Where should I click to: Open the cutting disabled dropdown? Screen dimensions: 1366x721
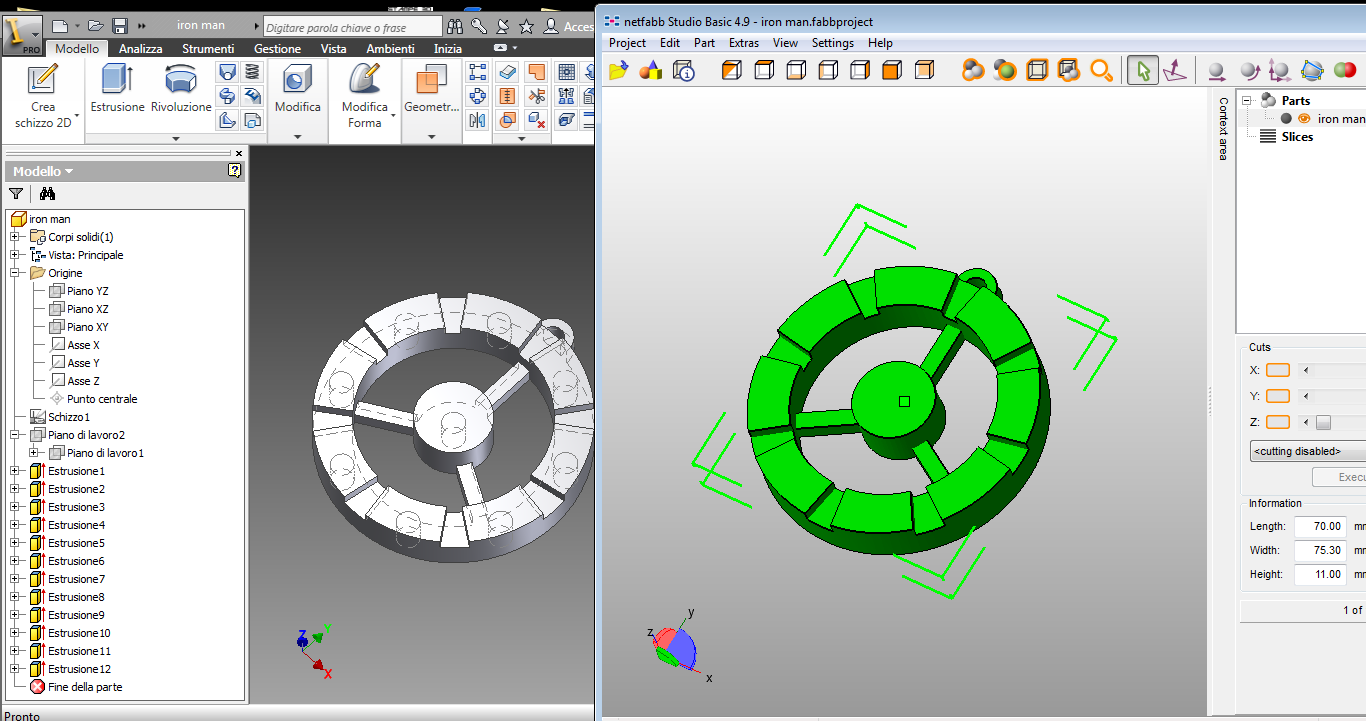1307,451
